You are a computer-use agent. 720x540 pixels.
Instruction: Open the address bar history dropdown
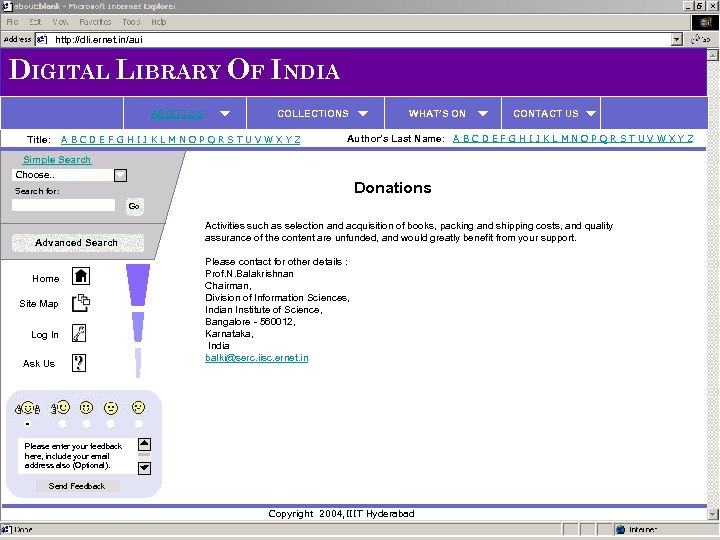tap(676, 39)
